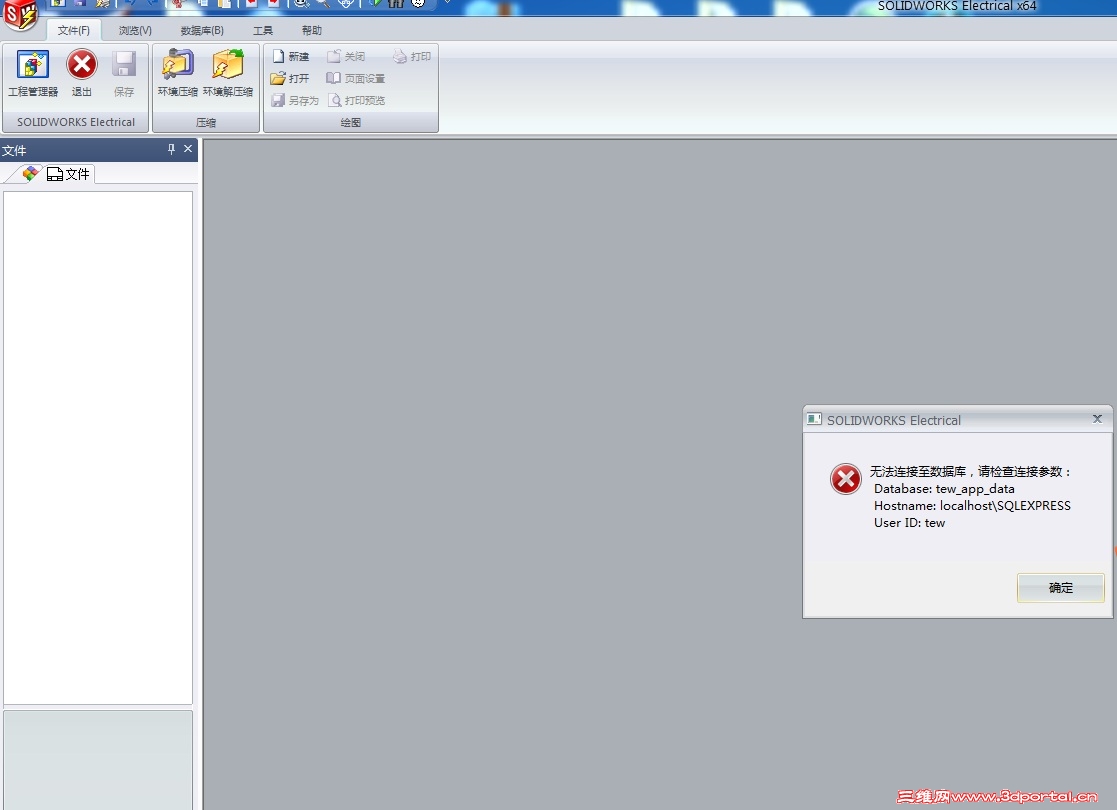Switch to the 工具 ribbon tab
Viewport: 1117px width, 810px height.
(x=263, y=31)
